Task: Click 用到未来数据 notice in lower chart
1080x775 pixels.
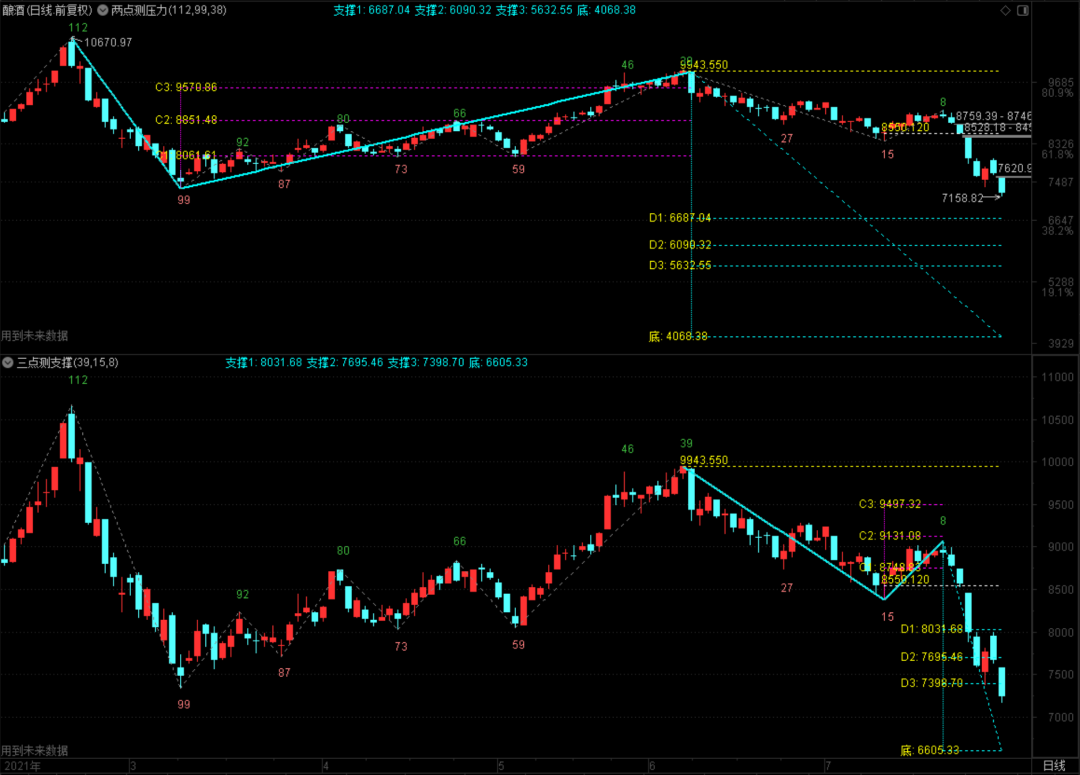Action: (x=34, y=750)
